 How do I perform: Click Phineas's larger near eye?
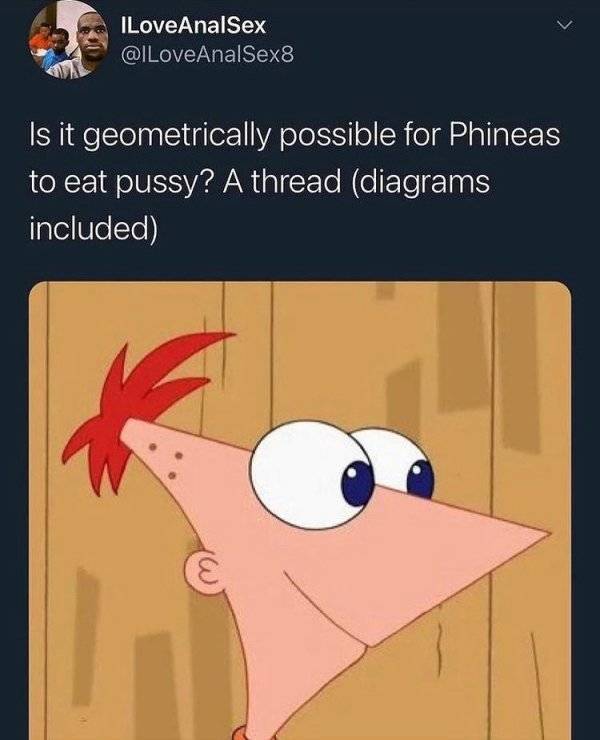[x=313, y=473]
